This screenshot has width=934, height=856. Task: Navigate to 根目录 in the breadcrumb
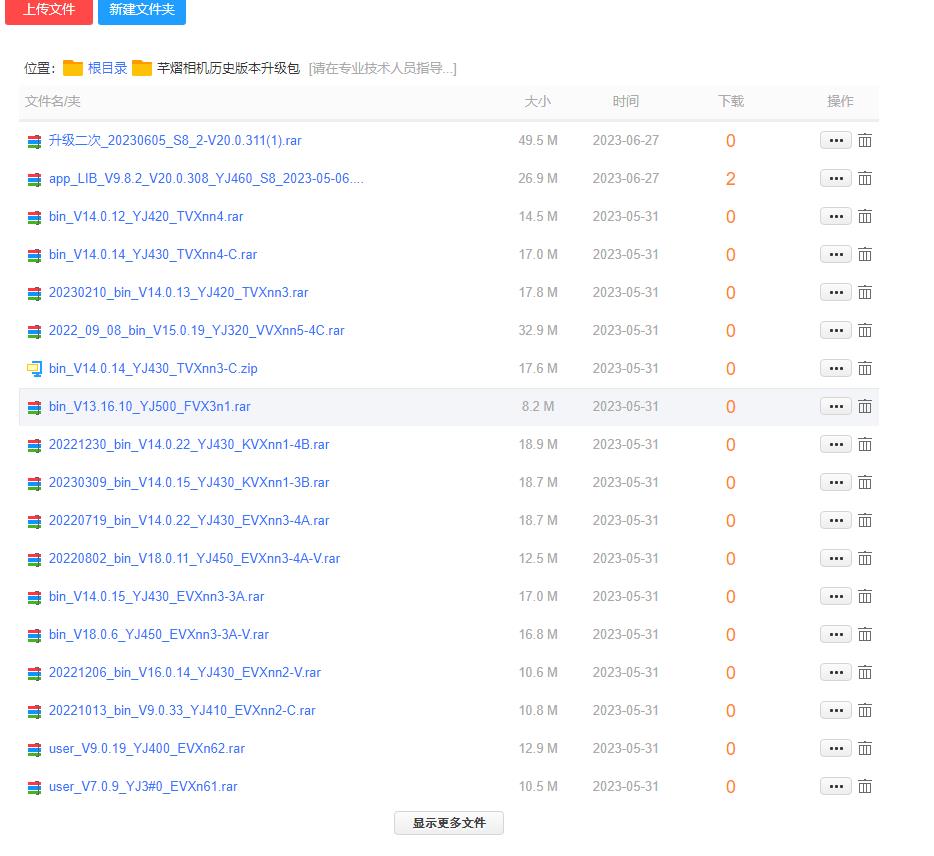tap(107, 68)
